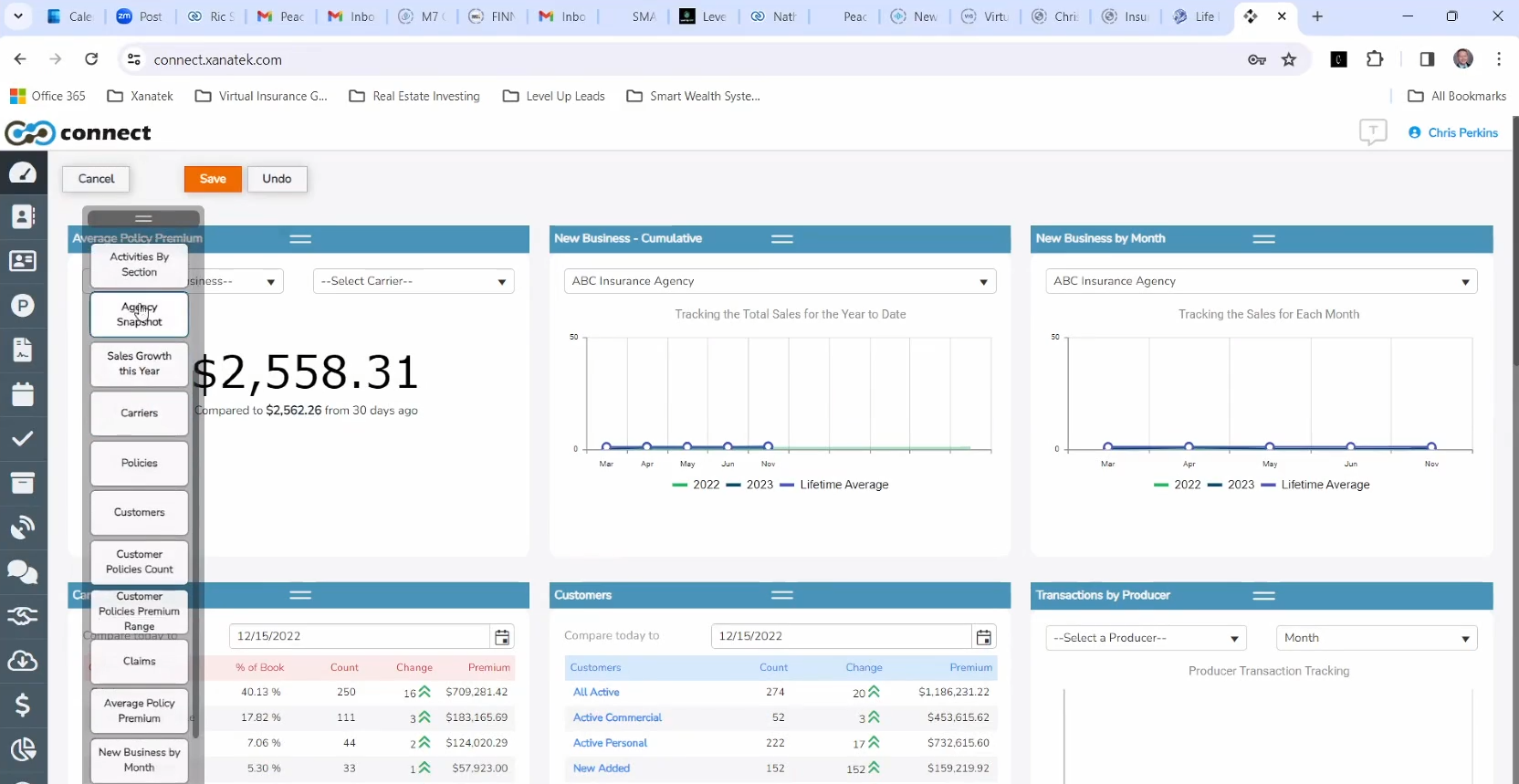
Task: Select Sales Growth this Year widget item
Action: (140, 363)
